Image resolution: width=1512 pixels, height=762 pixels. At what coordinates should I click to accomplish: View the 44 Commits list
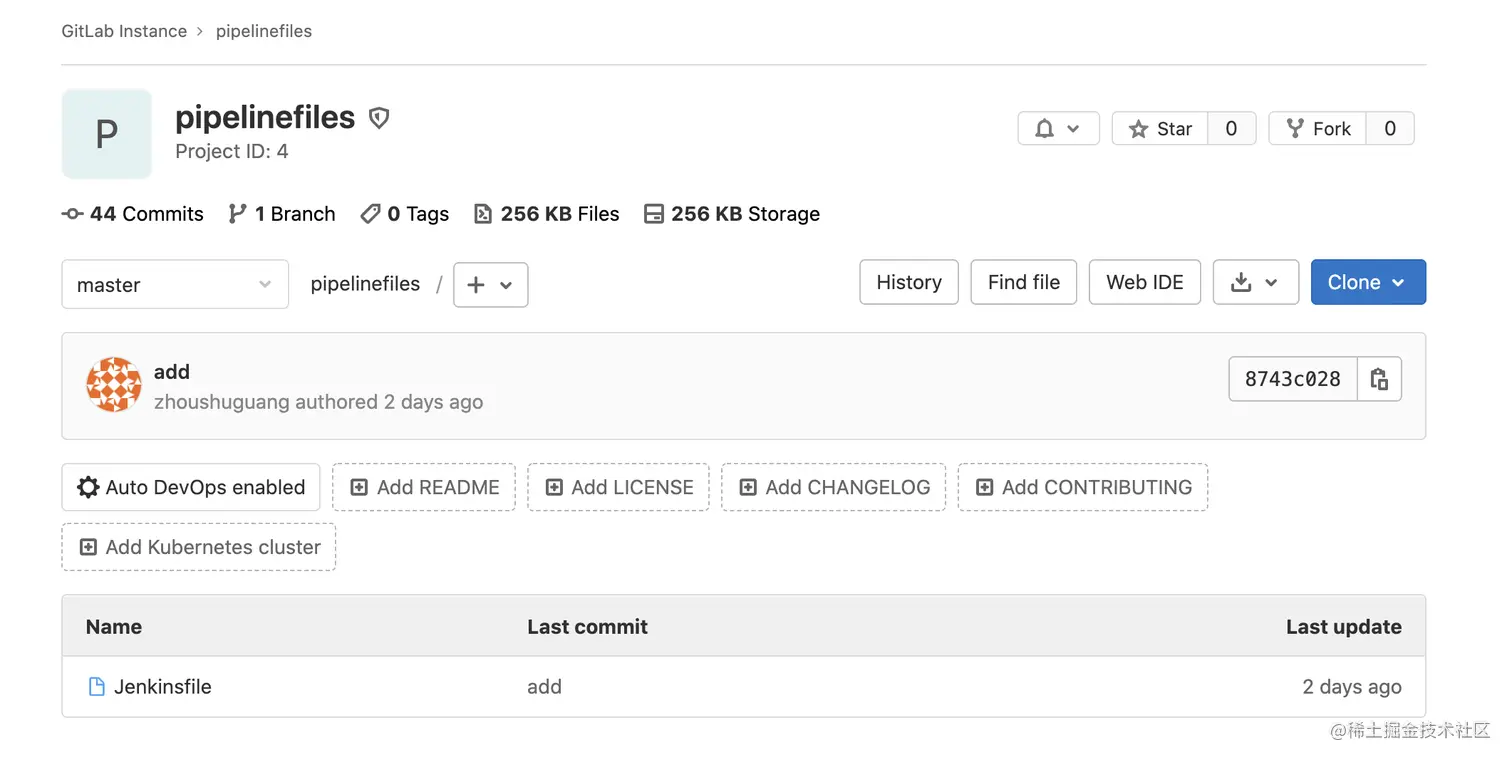(x=132, y=213)
